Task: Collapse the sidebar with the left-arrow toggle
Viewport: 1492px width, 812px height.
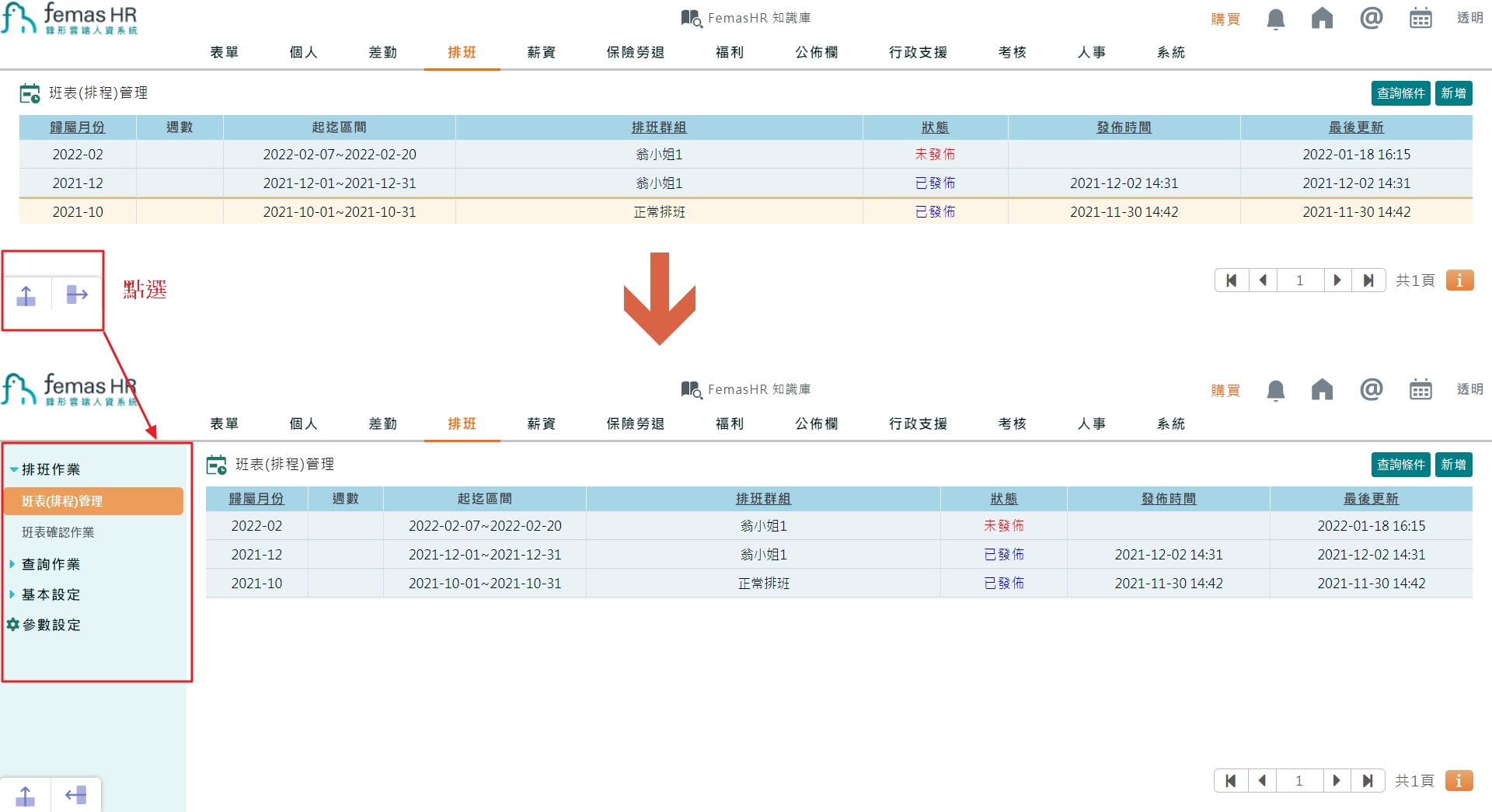Action: 75,795
